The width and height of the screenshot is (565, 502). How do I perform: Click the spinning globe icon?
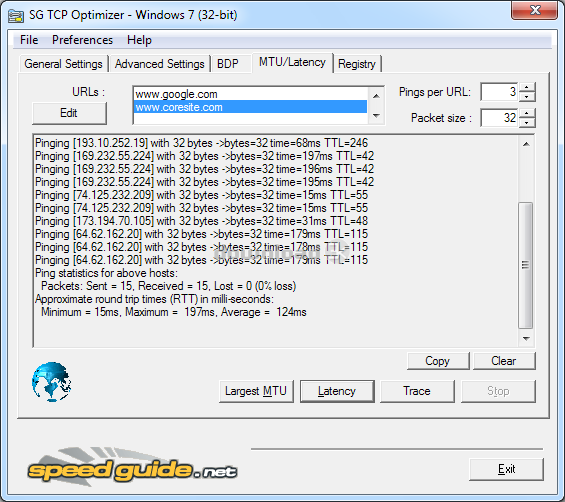coord(52,382)
